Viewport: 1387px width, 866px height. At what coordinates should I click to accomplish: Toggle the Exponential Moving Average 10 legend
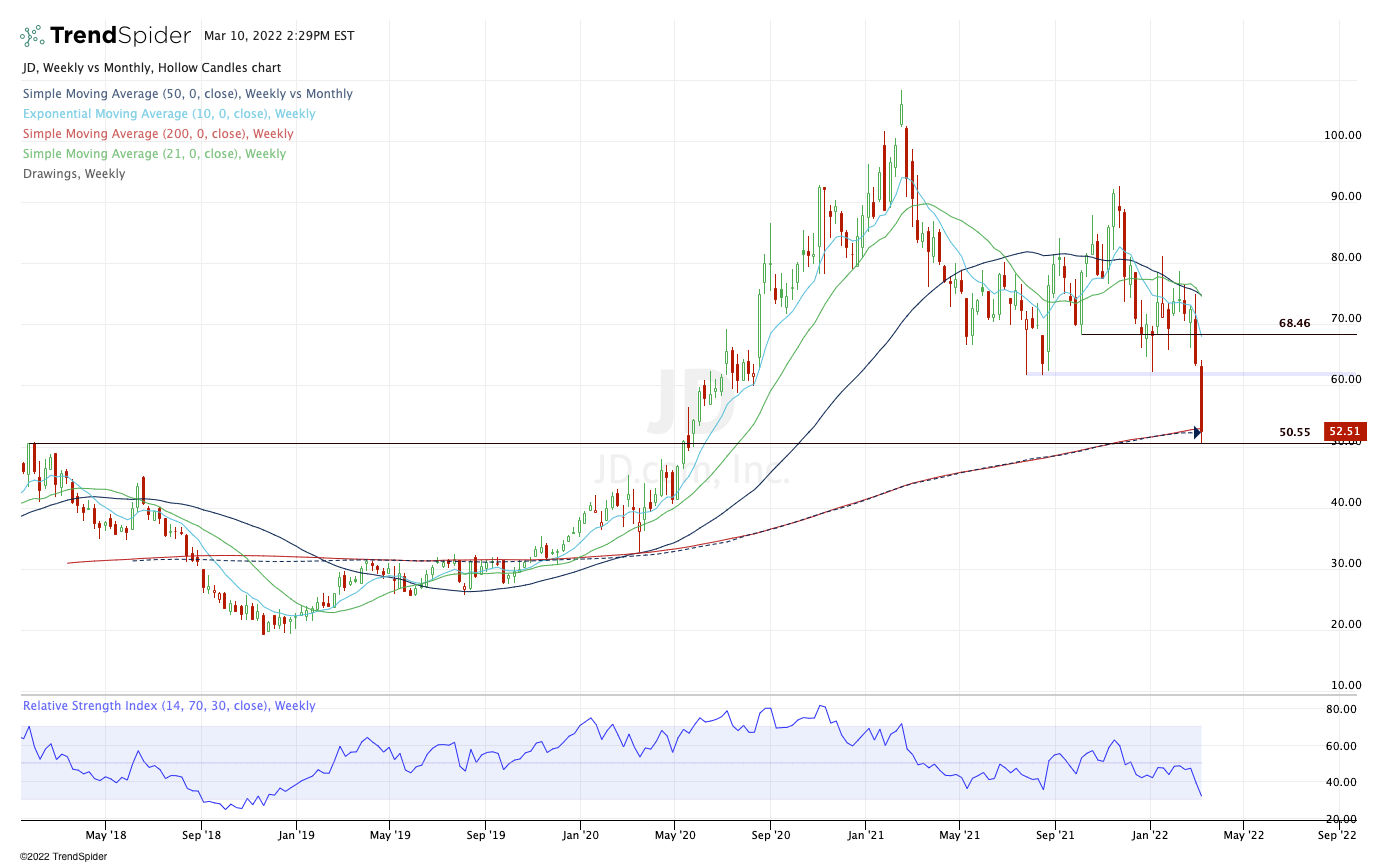[168, 114]
